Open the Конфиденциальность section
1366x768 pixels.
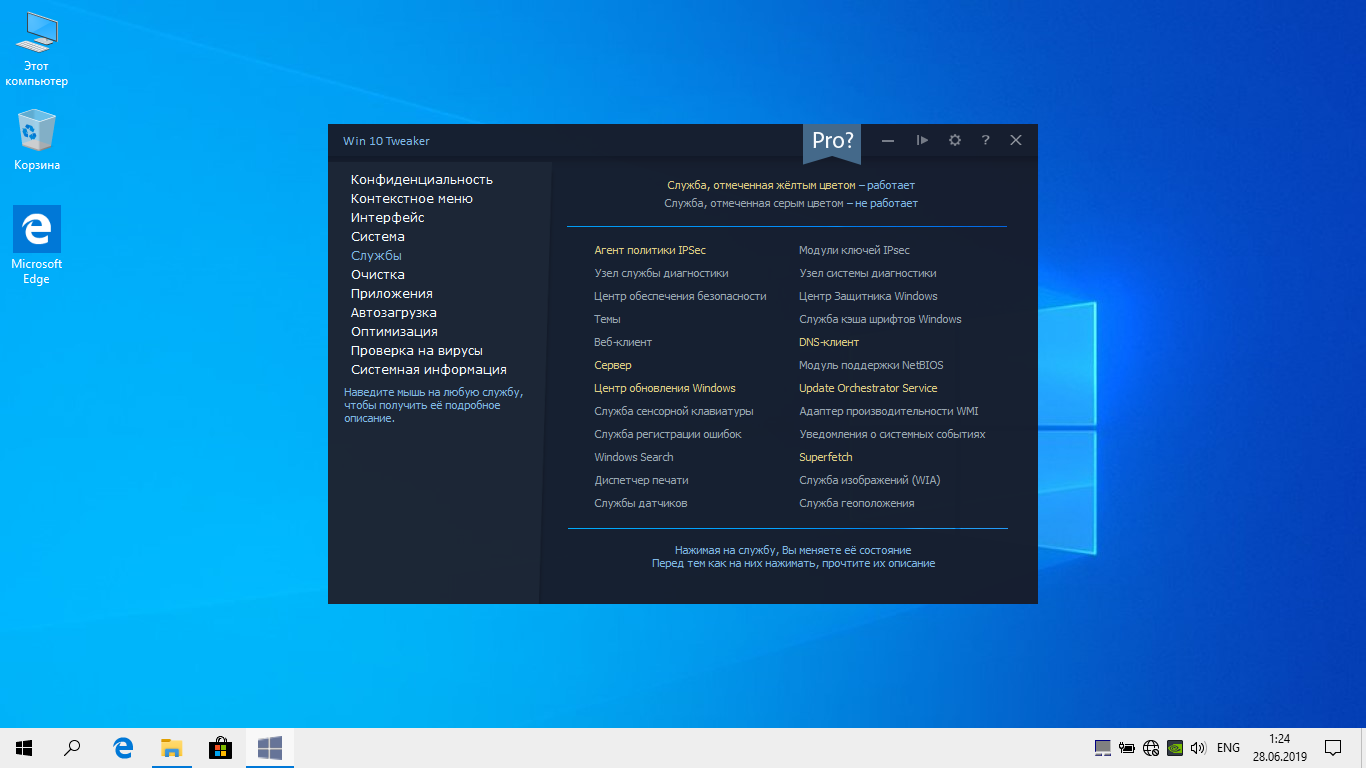[421, 180]
